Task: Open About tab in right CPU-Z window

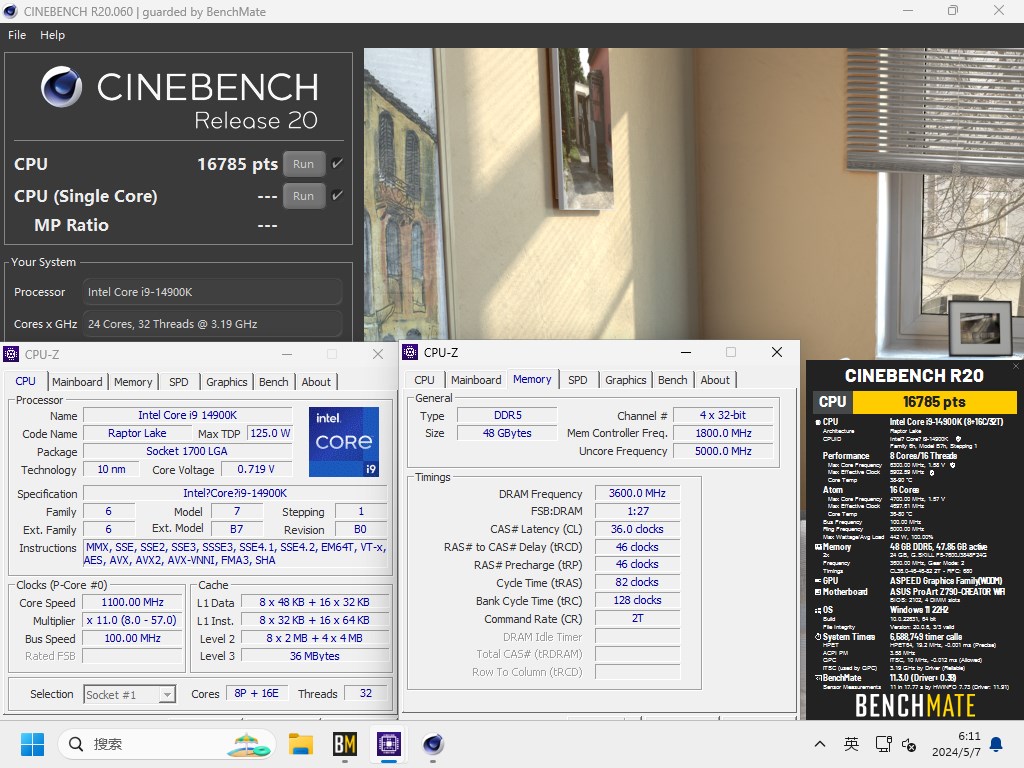Action: 715,380
